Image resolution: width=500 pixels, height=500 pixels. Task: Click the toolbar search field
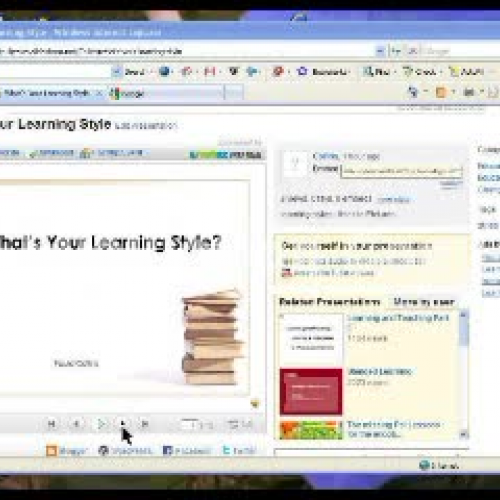pos(55,71)
